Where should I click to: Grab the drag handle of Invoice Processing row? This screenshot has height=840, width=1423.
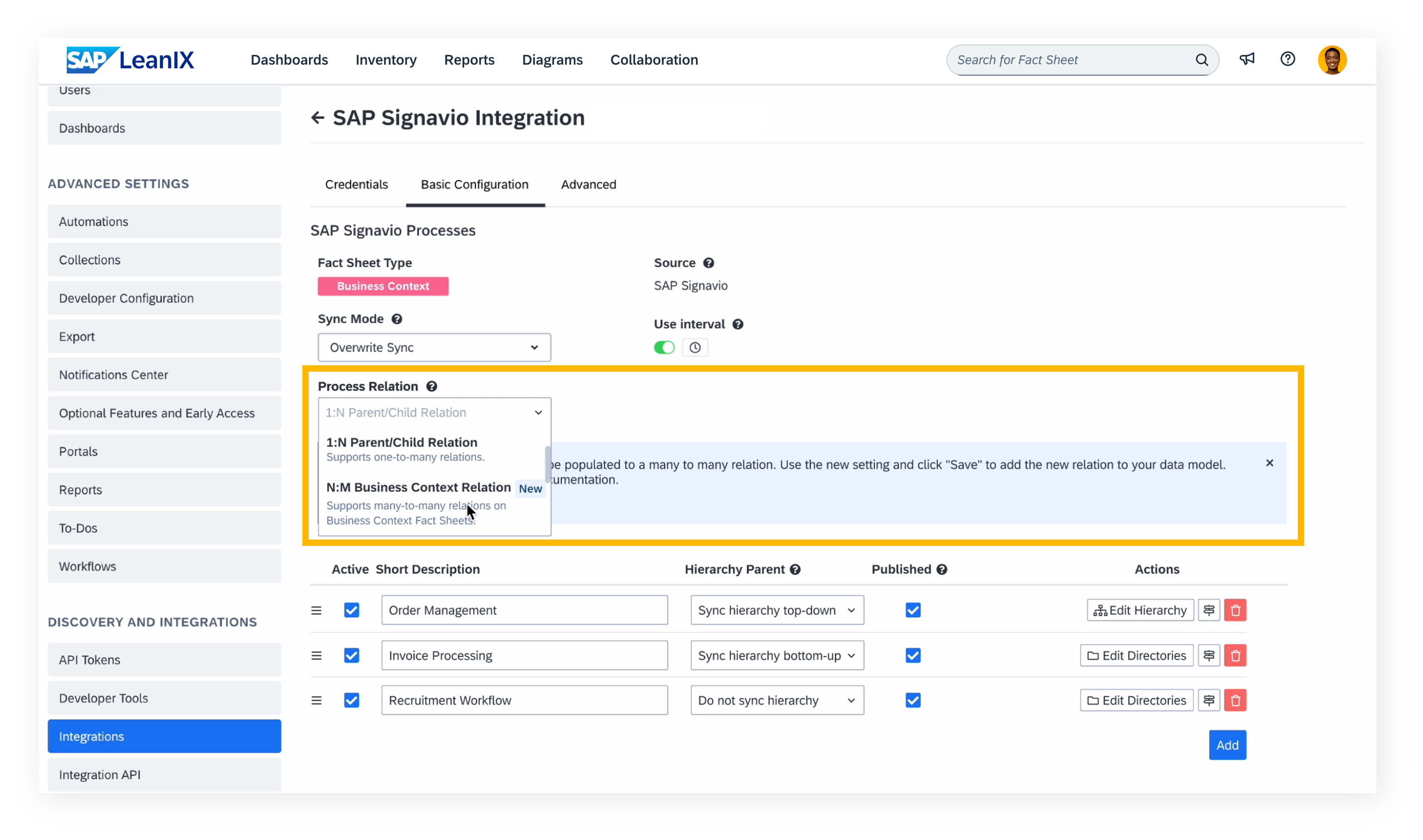316,655
